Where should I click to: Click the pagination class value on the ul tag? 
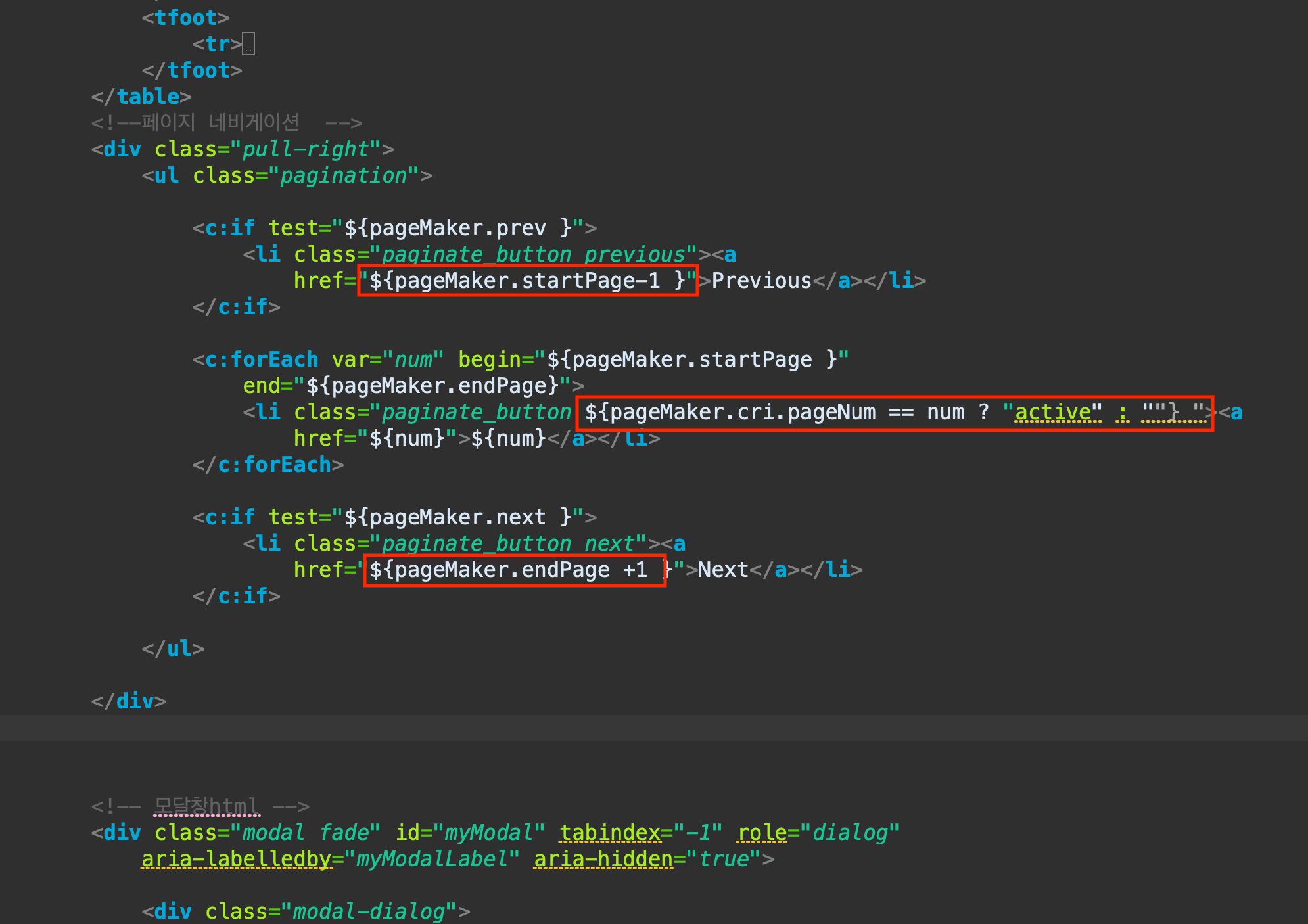(x=344, y=175)
